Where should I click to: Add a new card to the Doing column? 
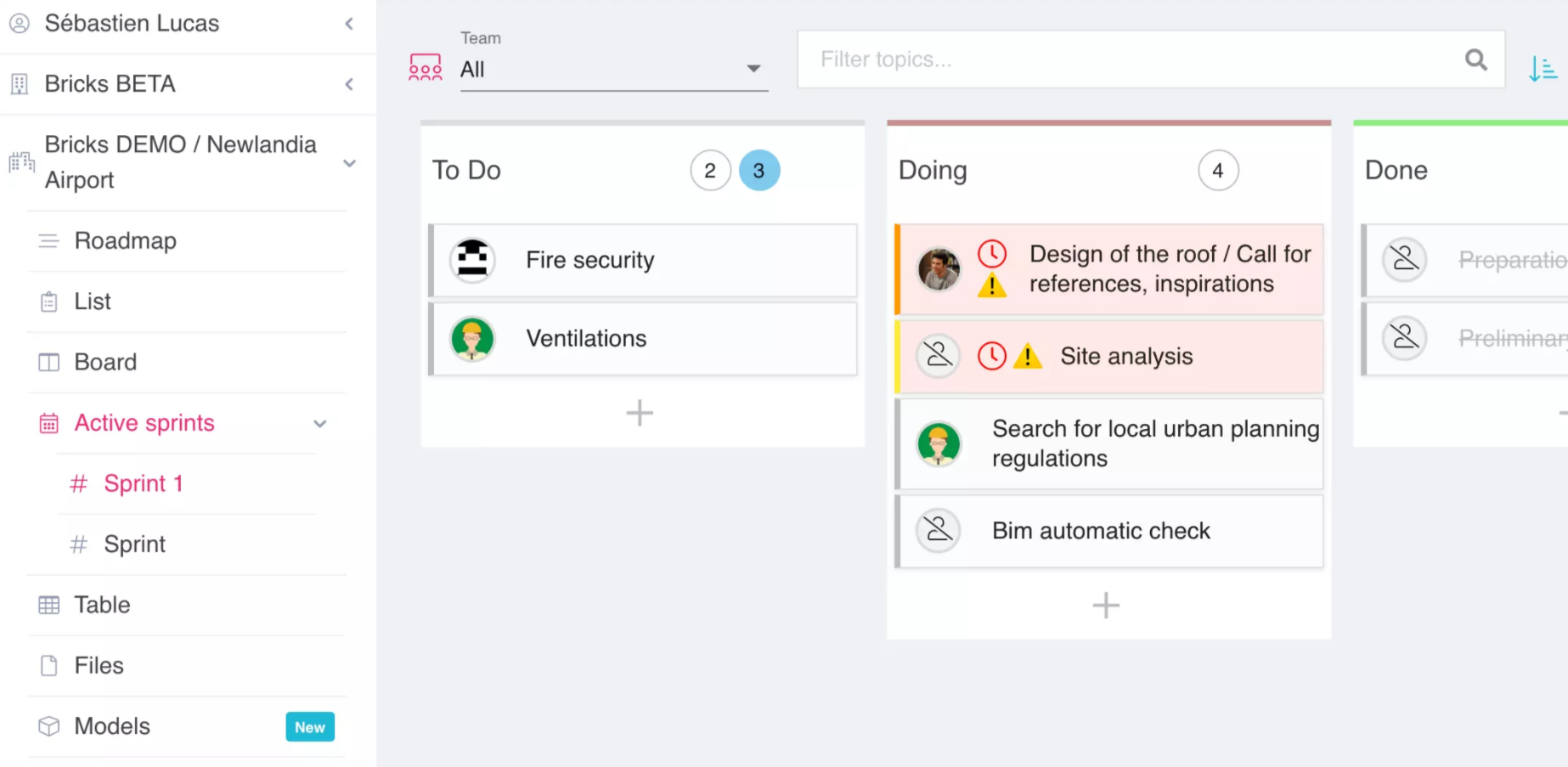coord(1106,605)
